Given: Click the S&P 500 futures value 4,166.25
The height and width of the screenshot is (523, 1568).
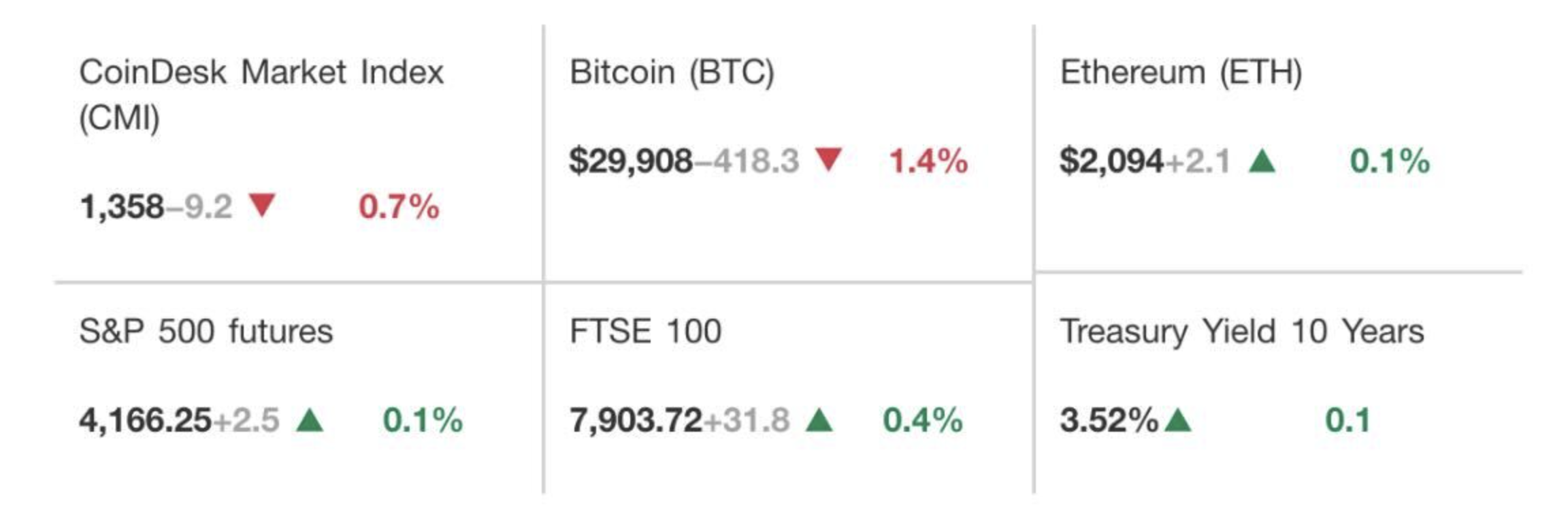Looking at the screenshot, I should (145, 420).
